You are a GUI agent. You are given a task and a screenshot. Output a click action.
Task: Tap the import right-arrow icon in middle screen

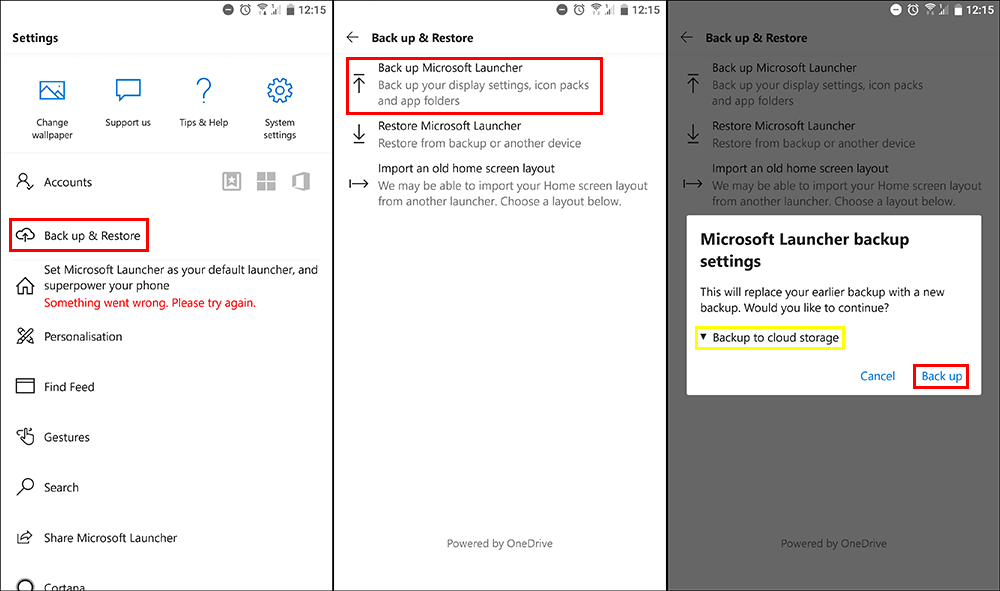(x=358, y=184)
